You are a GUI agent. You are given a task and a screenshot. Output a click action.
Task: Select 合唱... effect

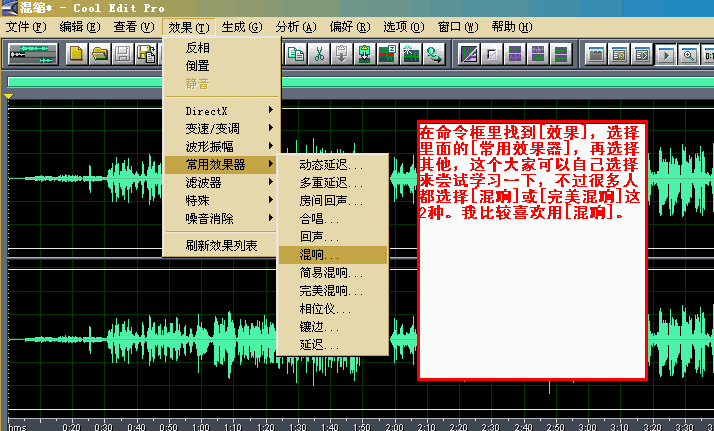pyautogui.click(x=333, y=219)
